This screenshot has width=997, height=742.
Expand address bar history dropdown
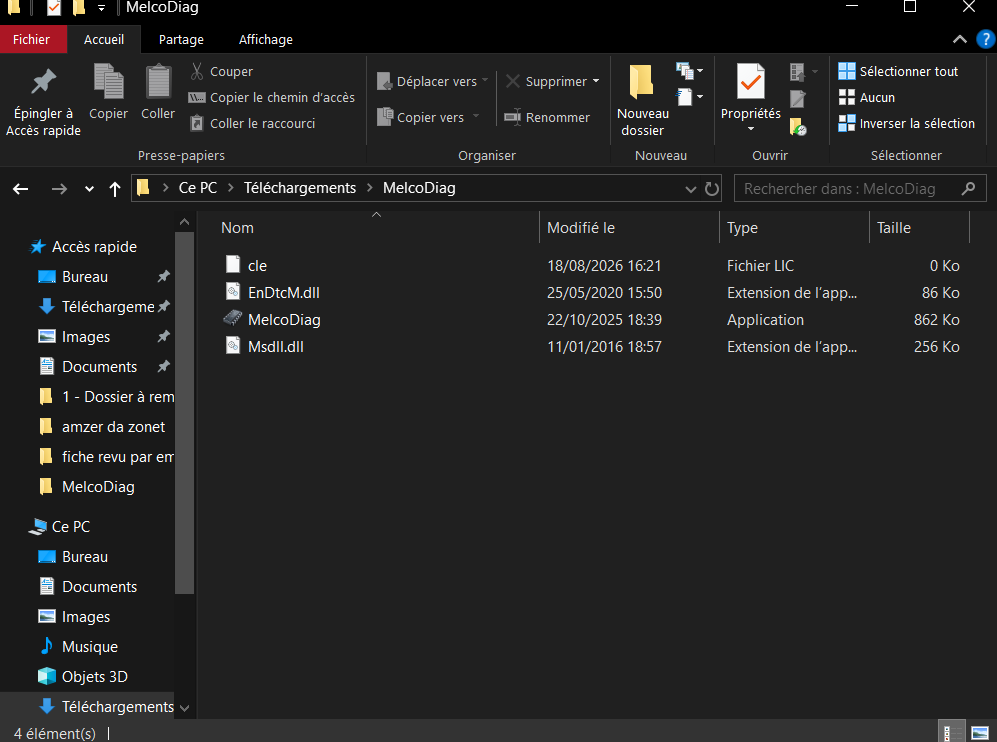point(691,189)
